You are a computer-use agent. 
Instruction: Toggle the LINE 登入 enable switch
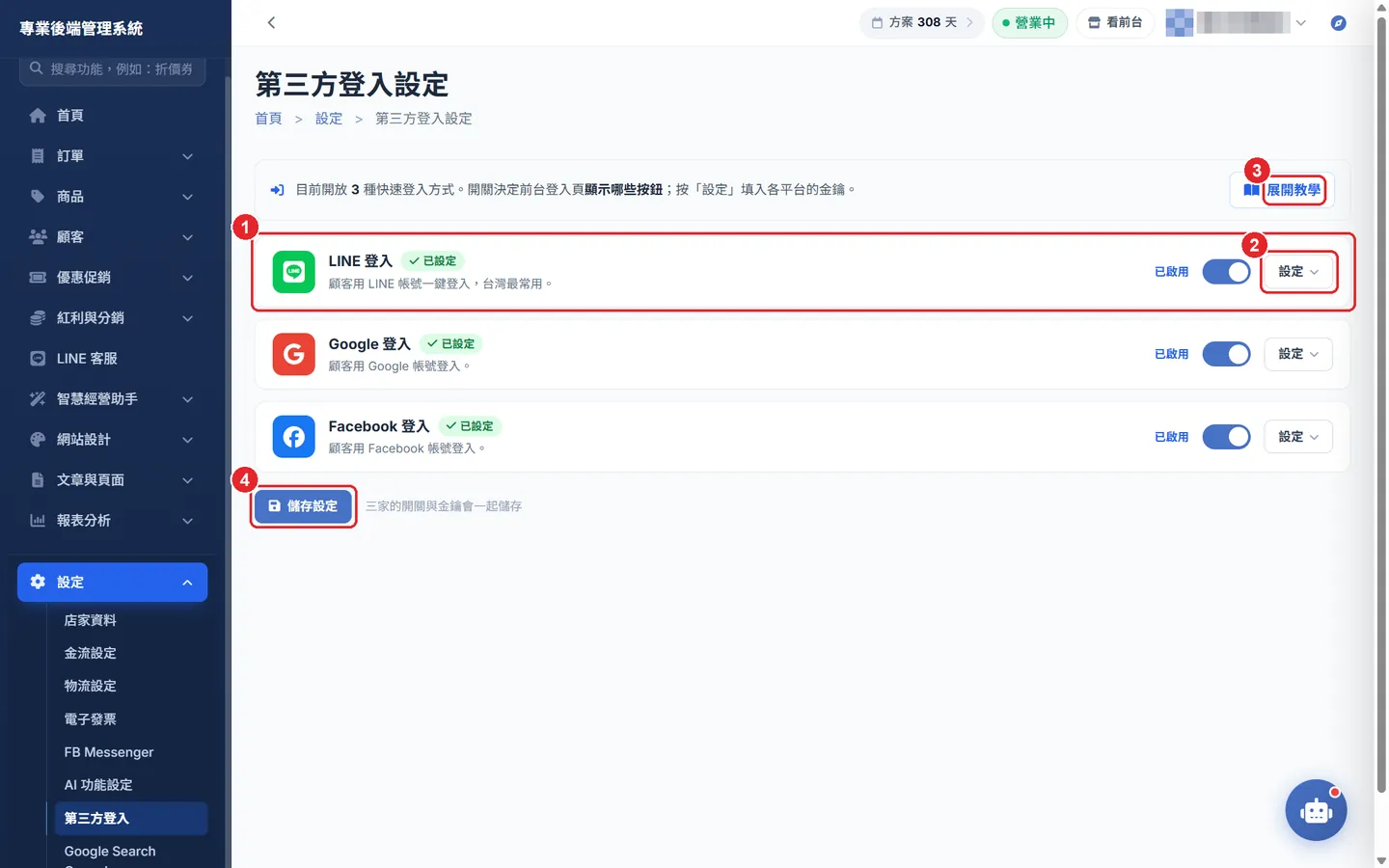point(1226,272)
